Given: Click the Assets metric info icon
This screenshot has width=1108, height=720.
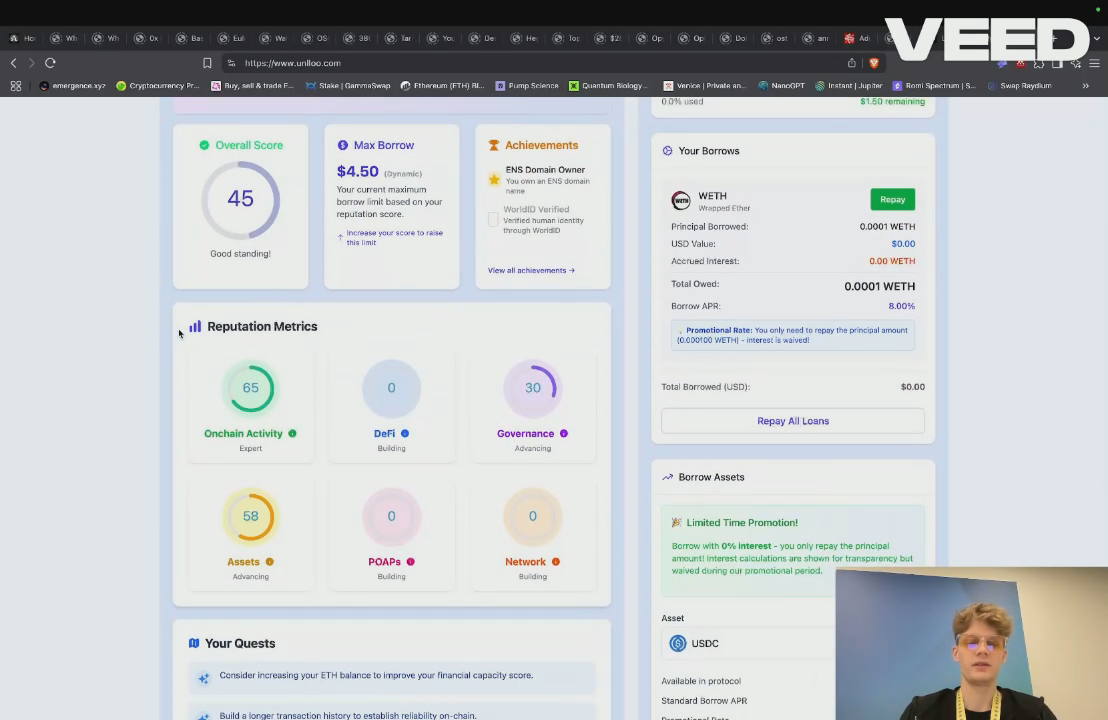Looking at the screenshot, I should (269, 562).
